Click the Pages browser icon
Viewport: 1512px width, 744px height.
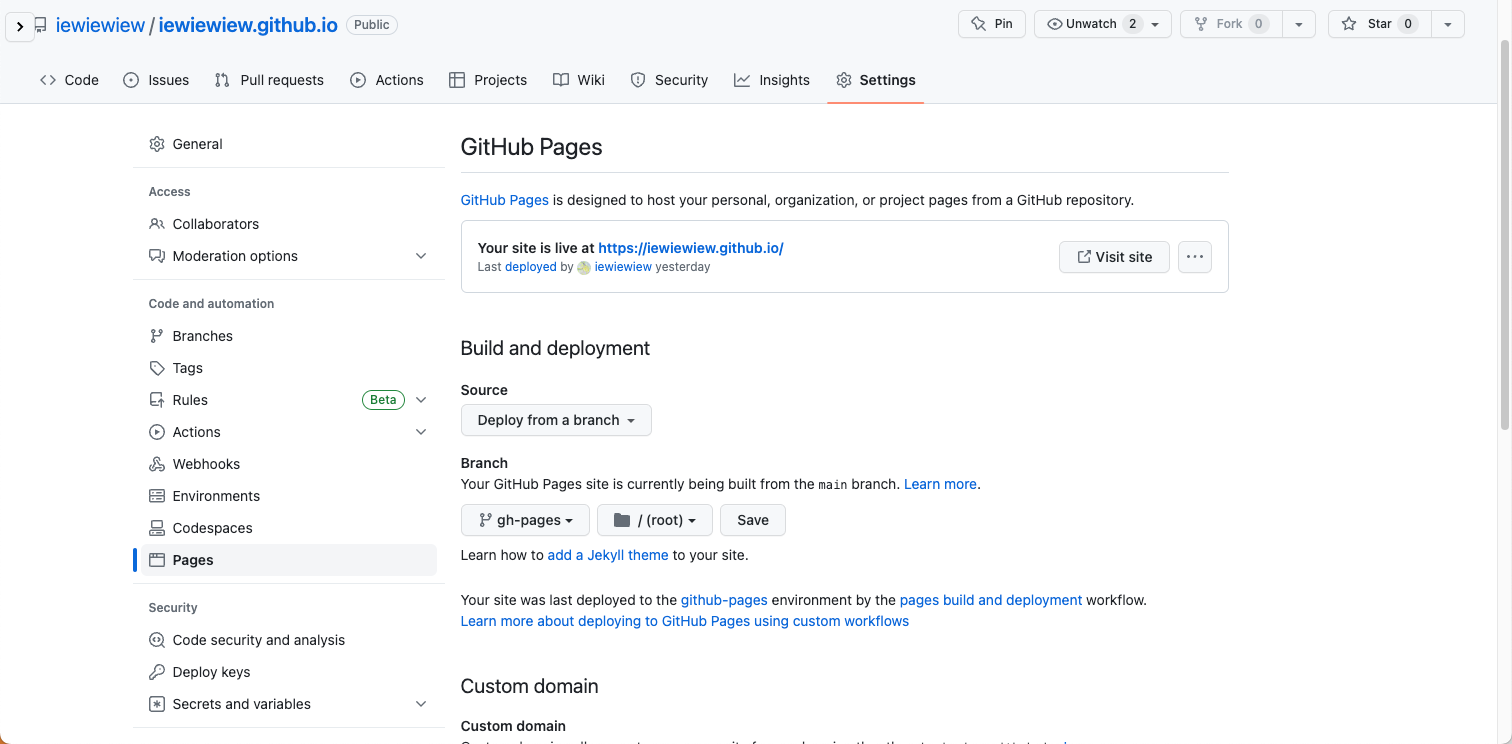click(157, 560)
